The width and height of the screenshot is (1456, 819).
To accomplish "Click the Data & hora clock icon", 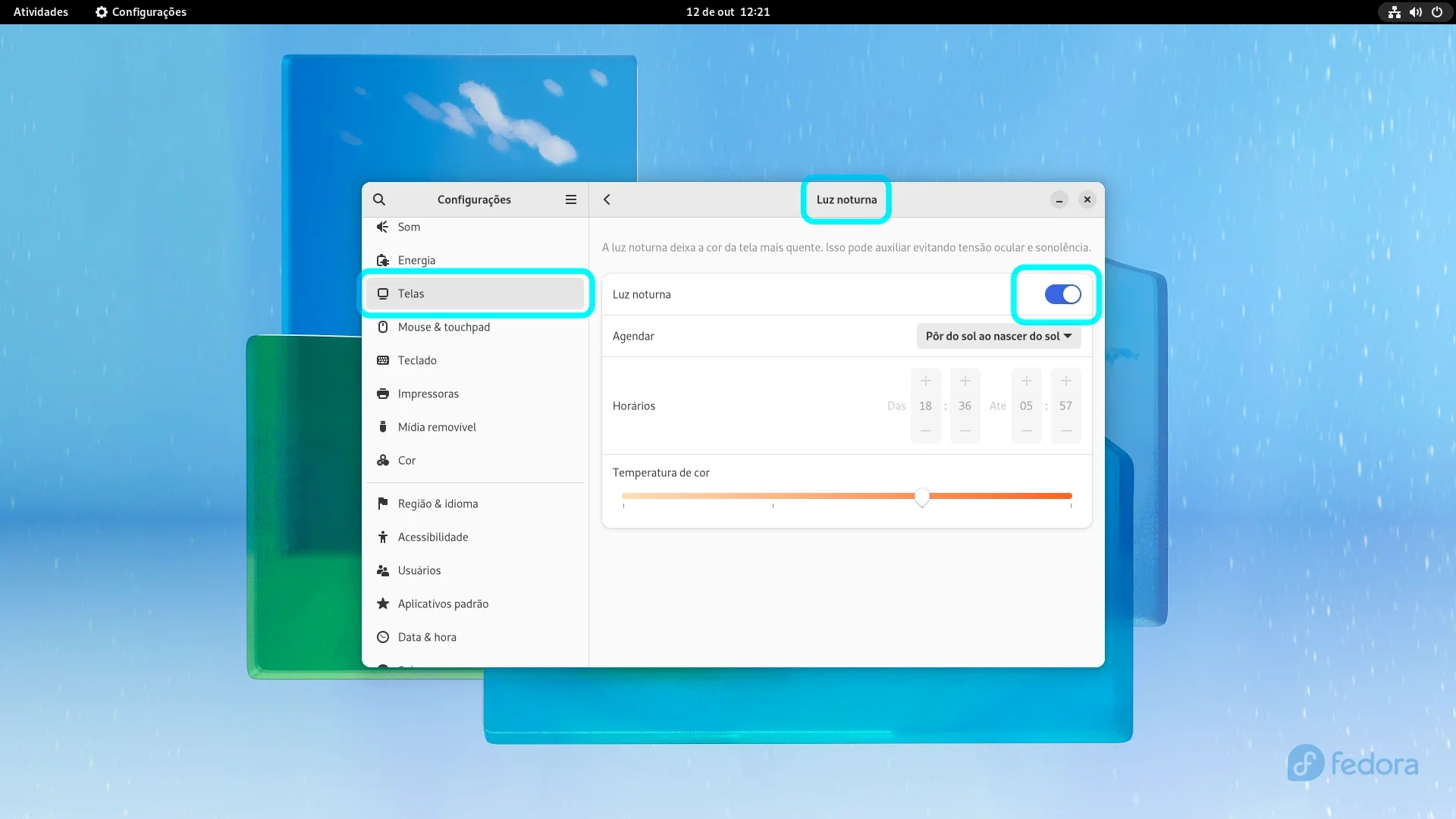I will 383,637.
